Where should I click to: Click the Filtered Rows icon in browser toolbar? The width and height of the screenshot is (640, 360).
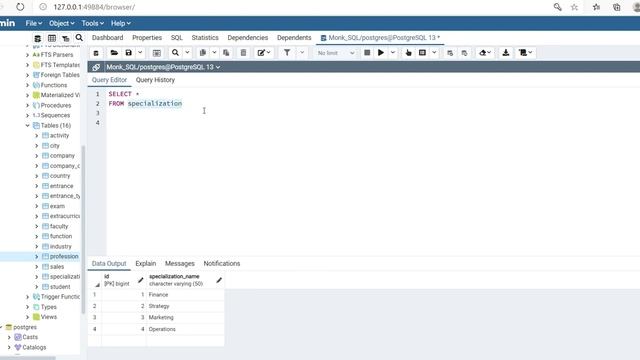pyautogui.click(x=65, y=38)
